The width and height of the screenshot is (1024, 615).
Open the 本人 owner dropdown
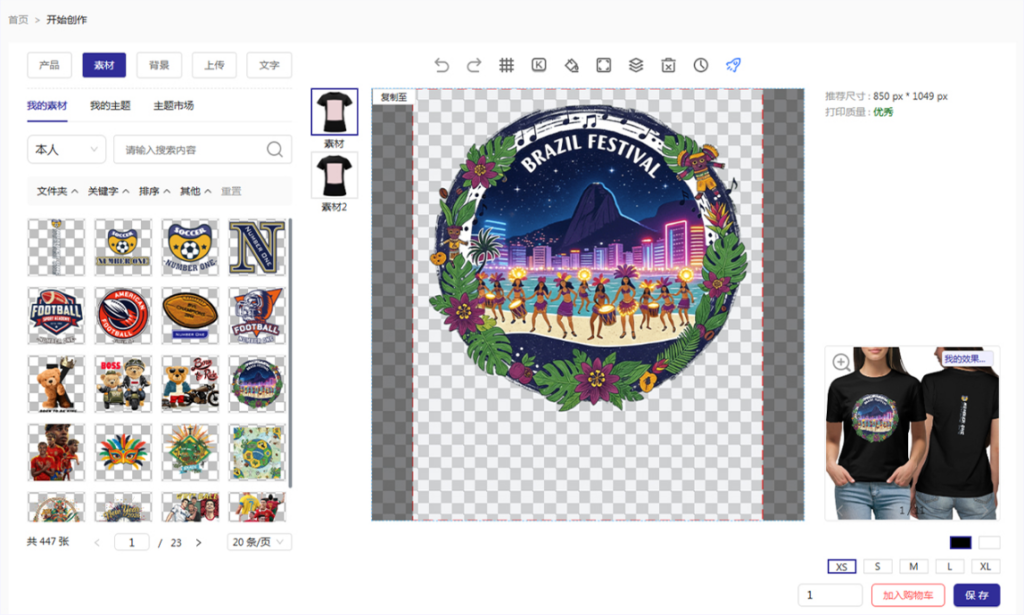coord(66,150)
